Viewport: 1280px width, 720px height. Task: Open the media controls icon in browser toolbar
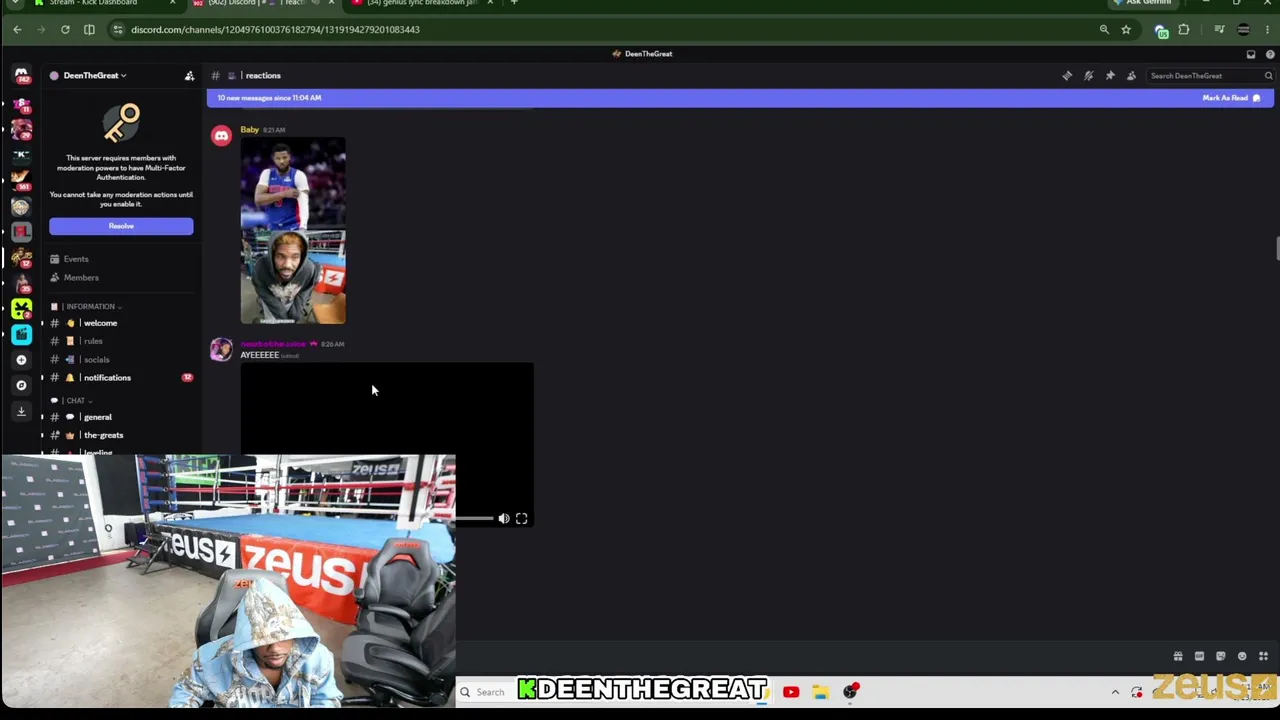(x=1219, y=30)
